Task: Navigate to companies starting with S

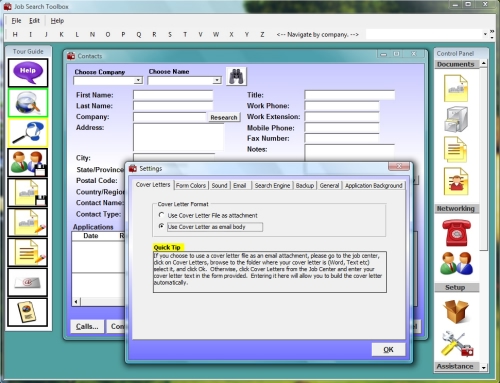Action: [170, 34]
